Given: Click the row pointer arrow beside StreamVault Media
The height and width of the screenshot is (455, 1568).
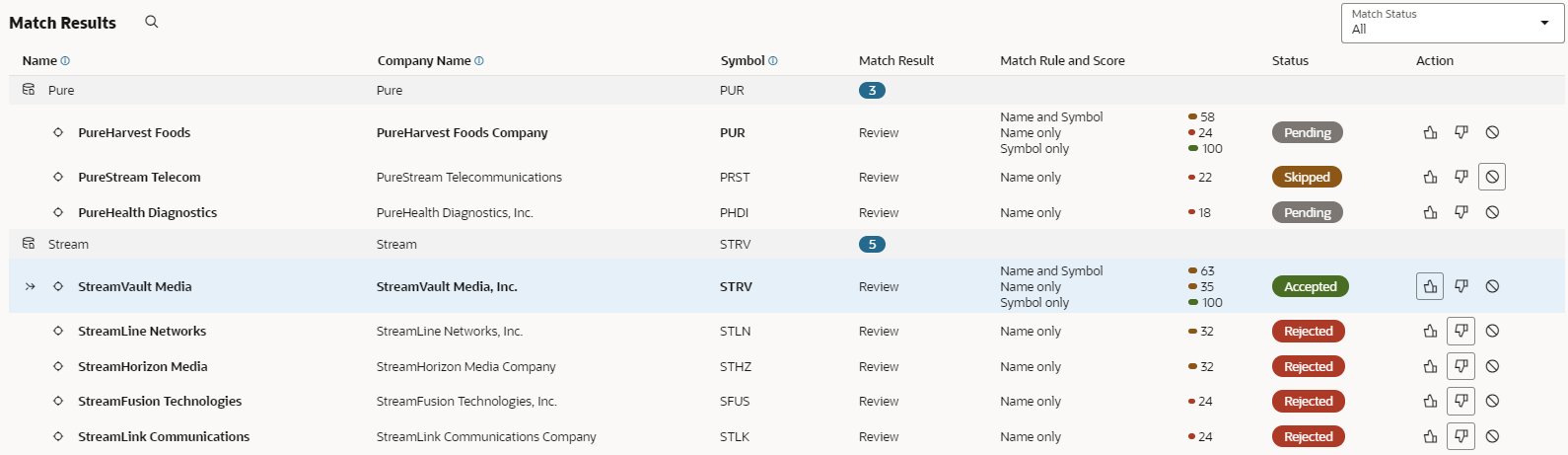Looking at the screenshot, I should coord(31,286).
